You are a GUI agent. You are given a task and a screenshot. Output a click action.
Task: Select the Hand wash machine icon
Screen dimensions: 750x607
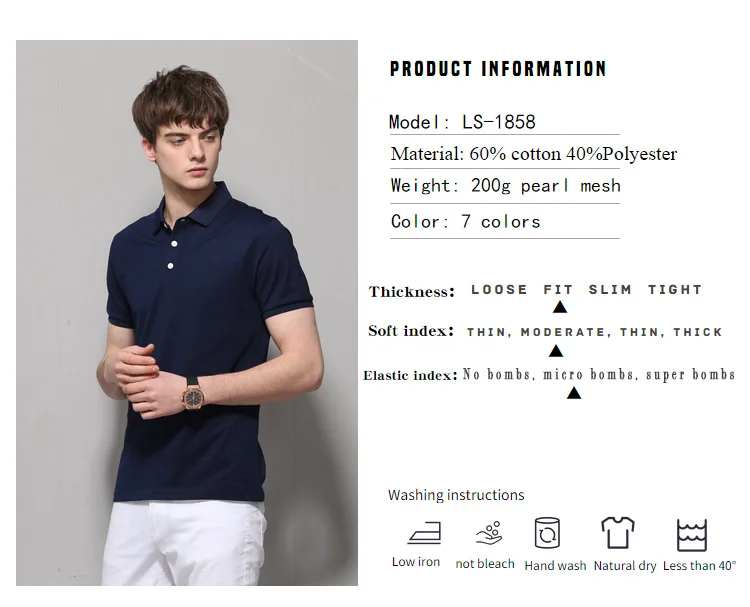click(547, 533)
